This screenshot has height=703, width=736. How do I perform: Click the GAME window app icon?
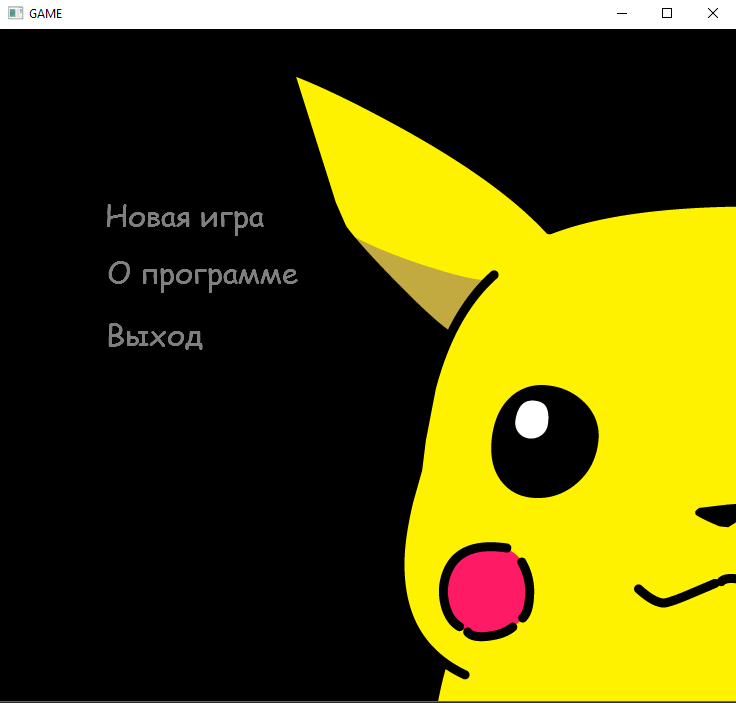(x=15, y=13)
